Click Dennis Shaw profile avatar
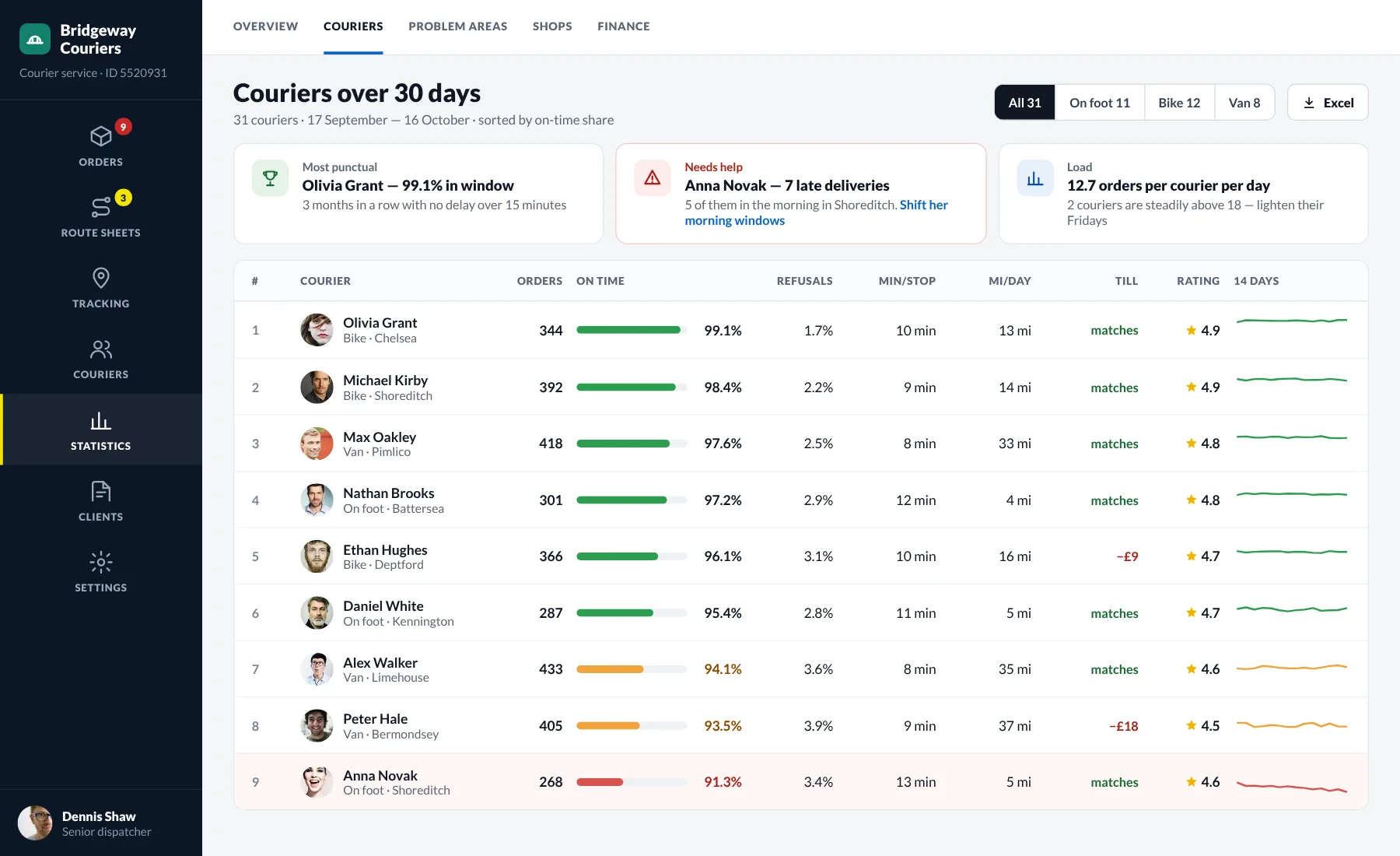This screenshot has width=1400, height=856. click(x=35, y=823)
